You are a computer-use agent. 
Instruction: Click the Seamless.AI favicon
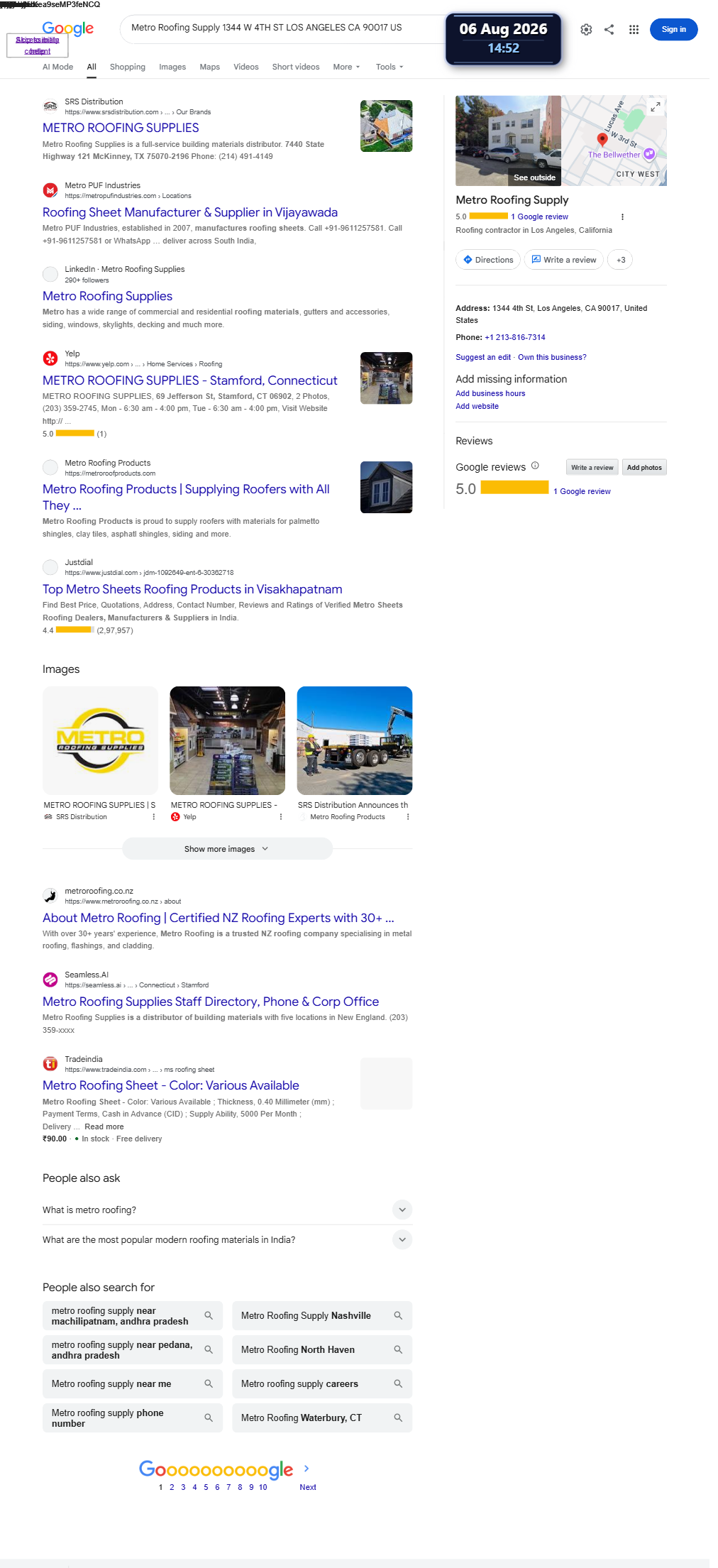pyautogui.click(x=50, y=980)
